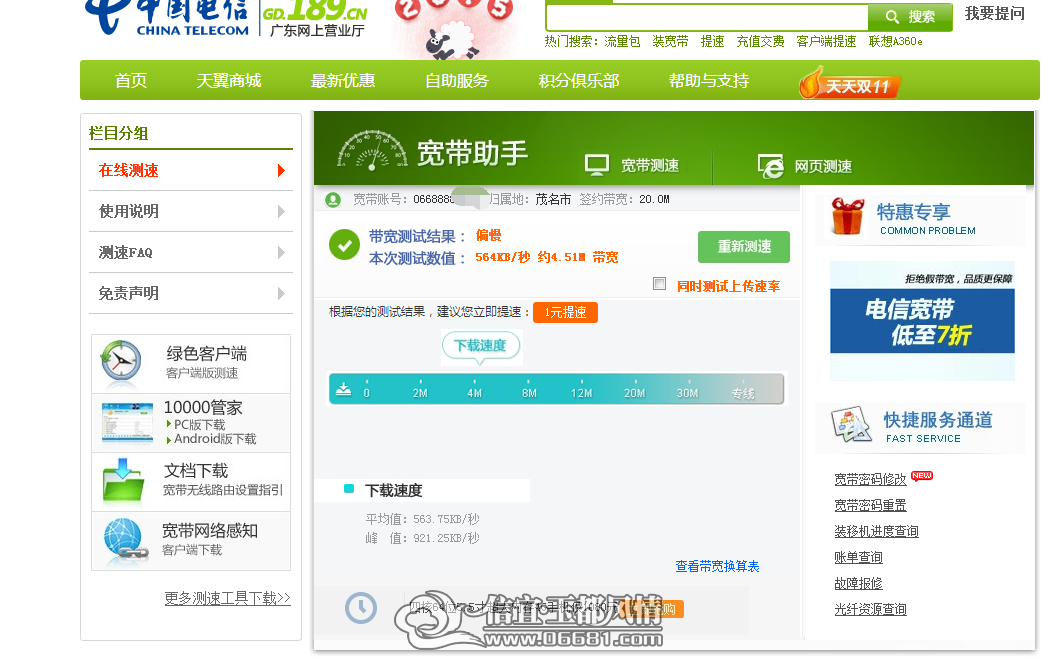Open the 查看带宽换算表 link
Screen dimensions: 1058x661
[x=717, y=567]
